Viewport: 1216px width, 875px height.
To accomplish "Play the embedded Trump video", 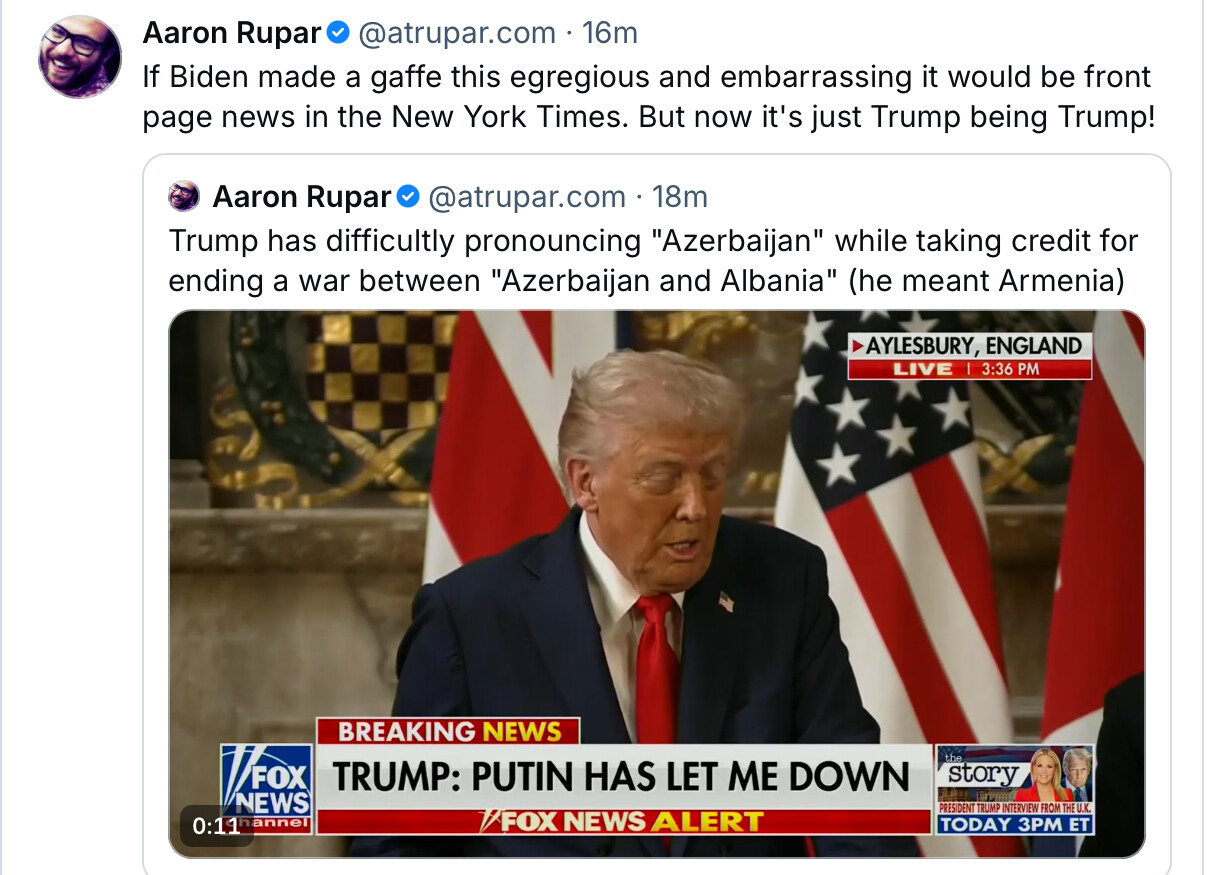I will click(x=657, y=584).
